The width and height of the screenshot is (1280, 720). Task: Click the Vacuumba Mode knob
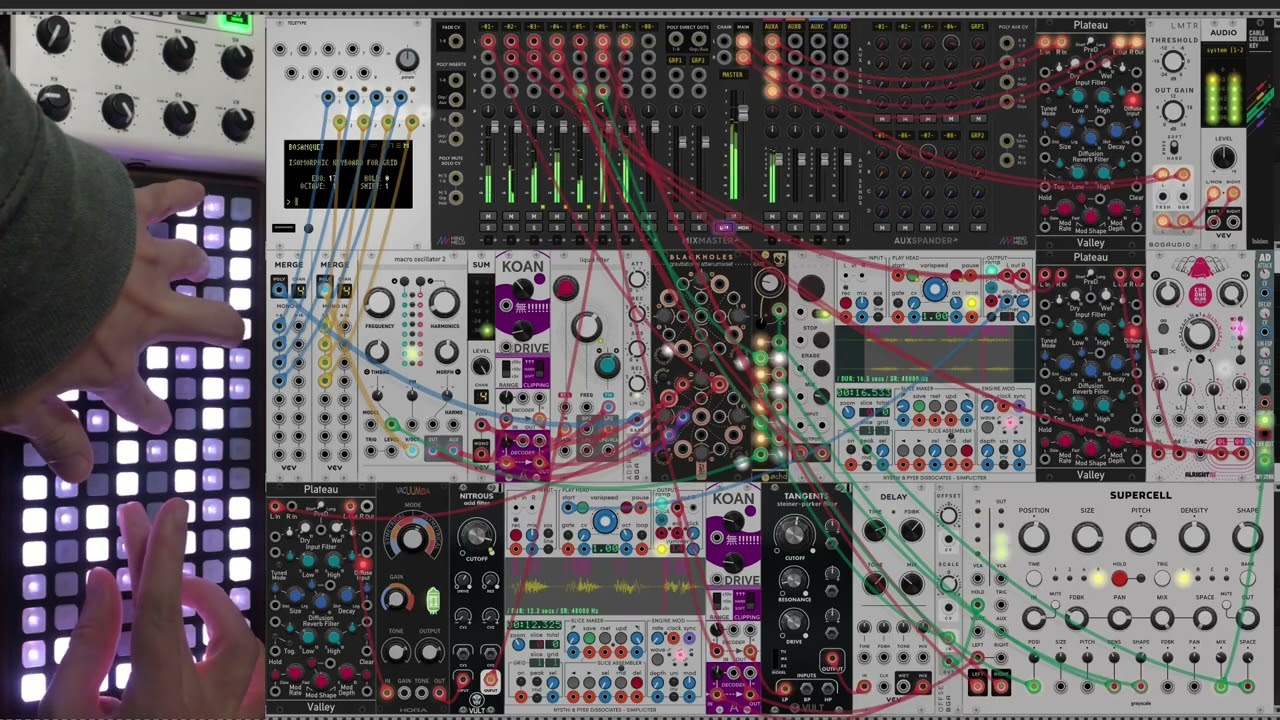click(x=412, y=539)
